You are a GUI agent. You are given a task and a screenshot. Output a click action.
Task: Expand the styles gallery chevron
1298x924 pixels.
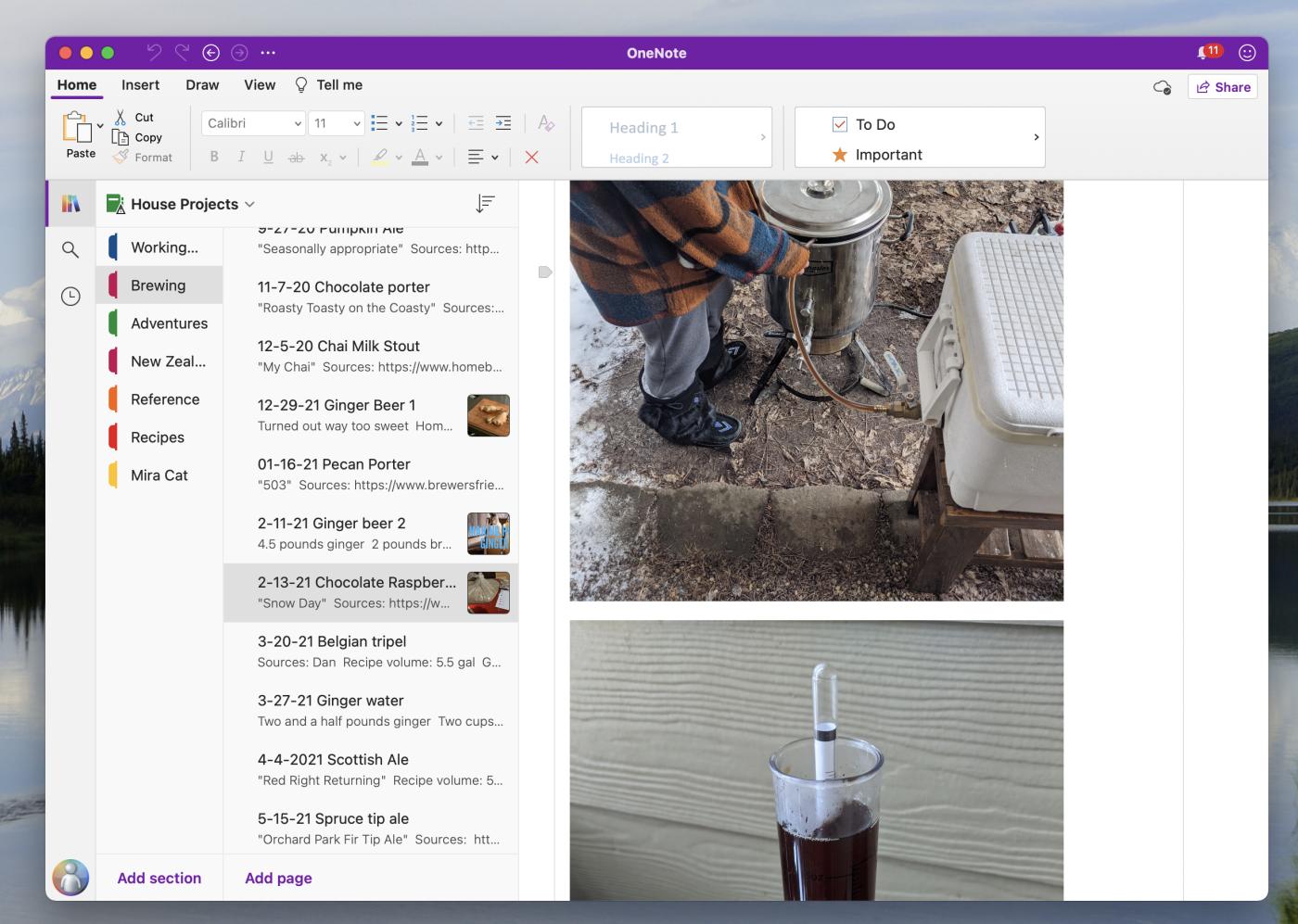point(763,137)
